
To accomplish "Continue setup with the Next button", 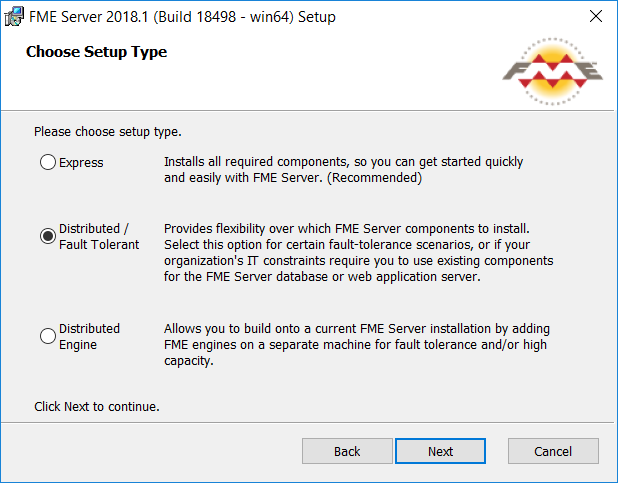I will tap(440, 451).
